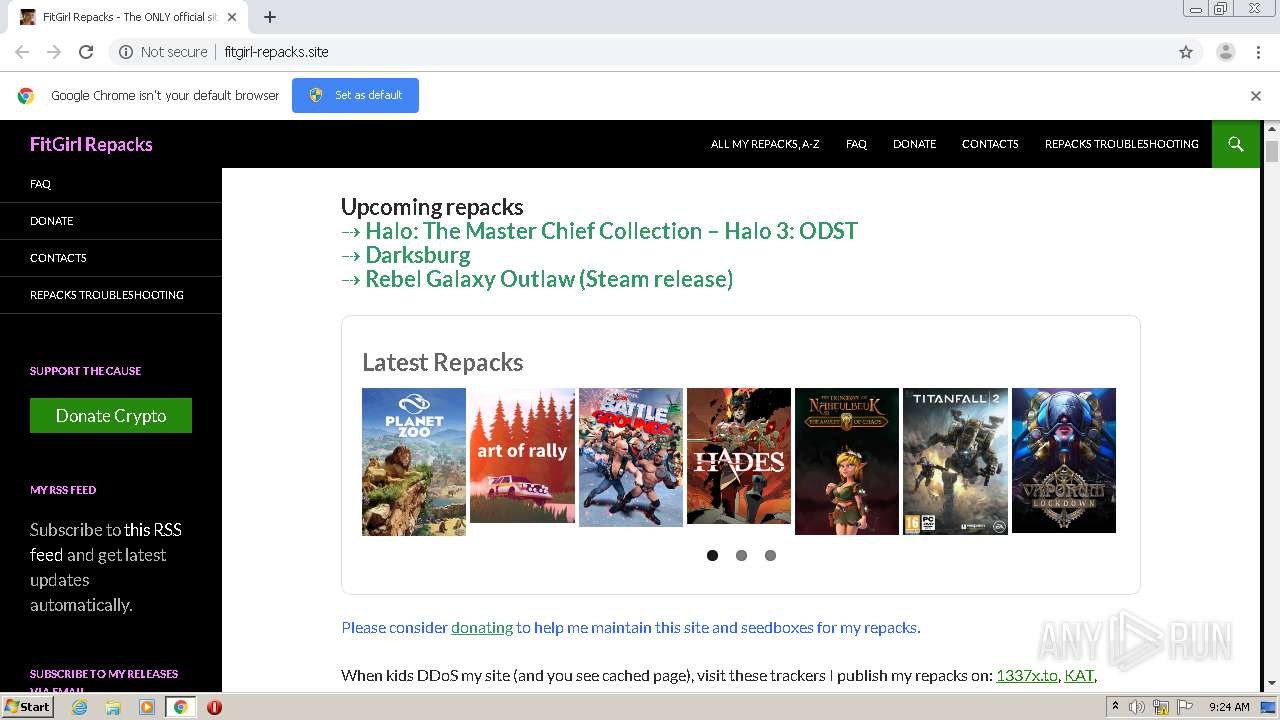Click the browser forward arrow
This screenshot has height=720, width=1280.
pyautogui.click(x=54, y=52)
